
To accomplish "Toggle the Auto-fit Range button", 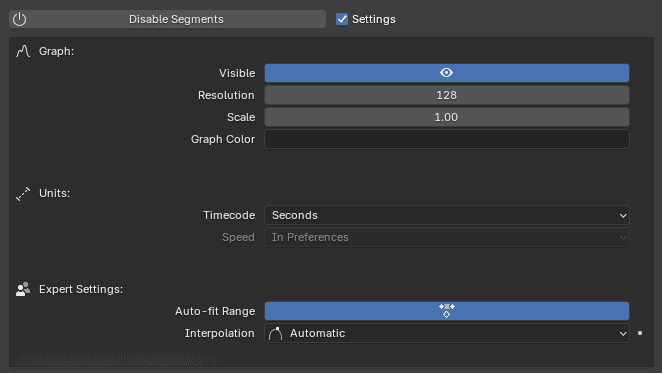I will (x=447, y=311).
